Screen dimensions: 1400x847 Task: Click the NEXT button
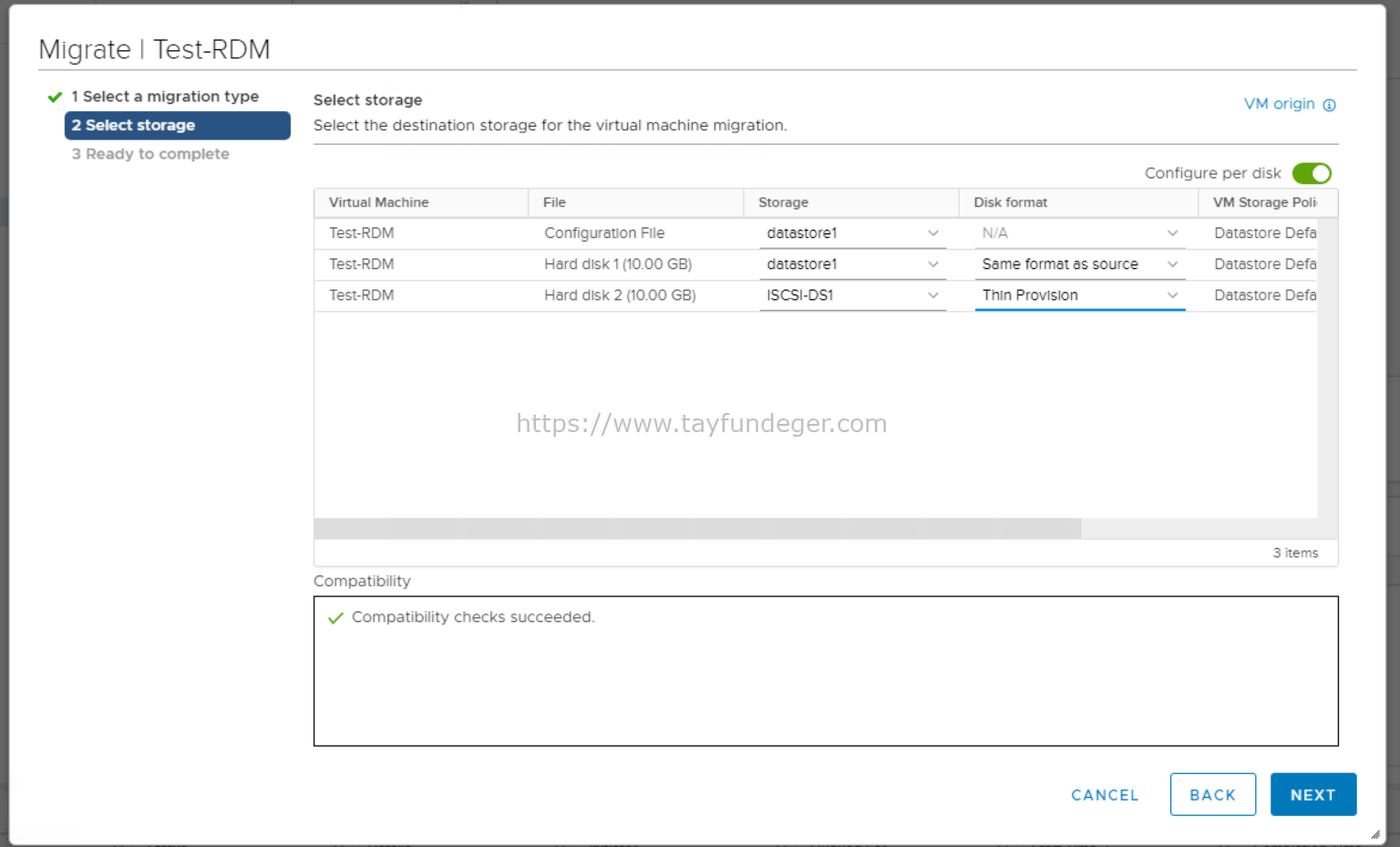click(1313, 794)
